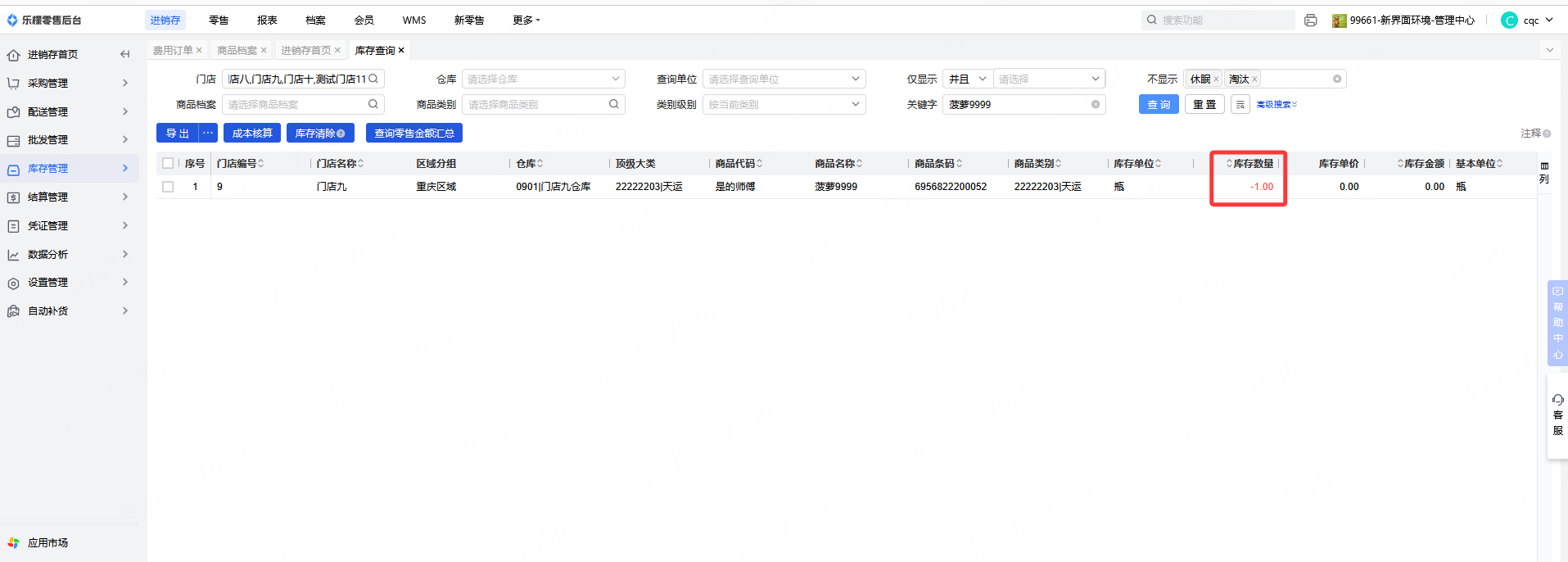Viewport: 1568px width, 562px height.
Task: Sort by 商品代码 column
Action: (x=759, y=164)
